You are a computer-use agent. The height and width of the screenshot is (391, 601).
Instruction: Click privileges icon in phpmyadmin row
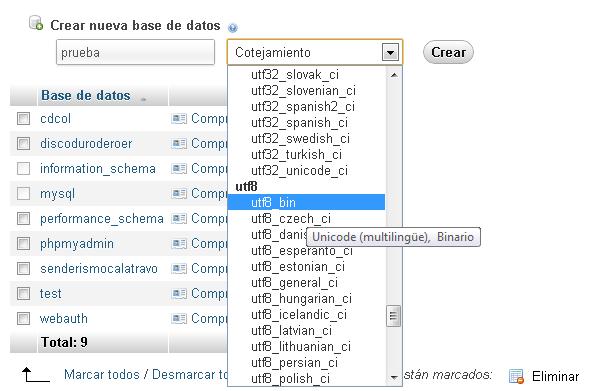coord(179,243)
